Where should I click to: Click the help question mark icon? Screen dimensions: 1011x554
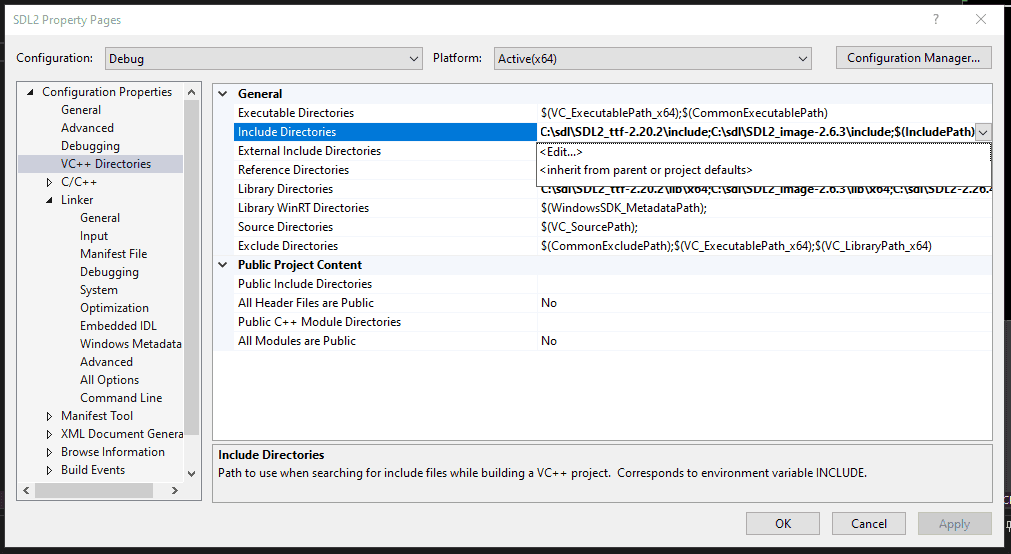[x=936, y=20]
